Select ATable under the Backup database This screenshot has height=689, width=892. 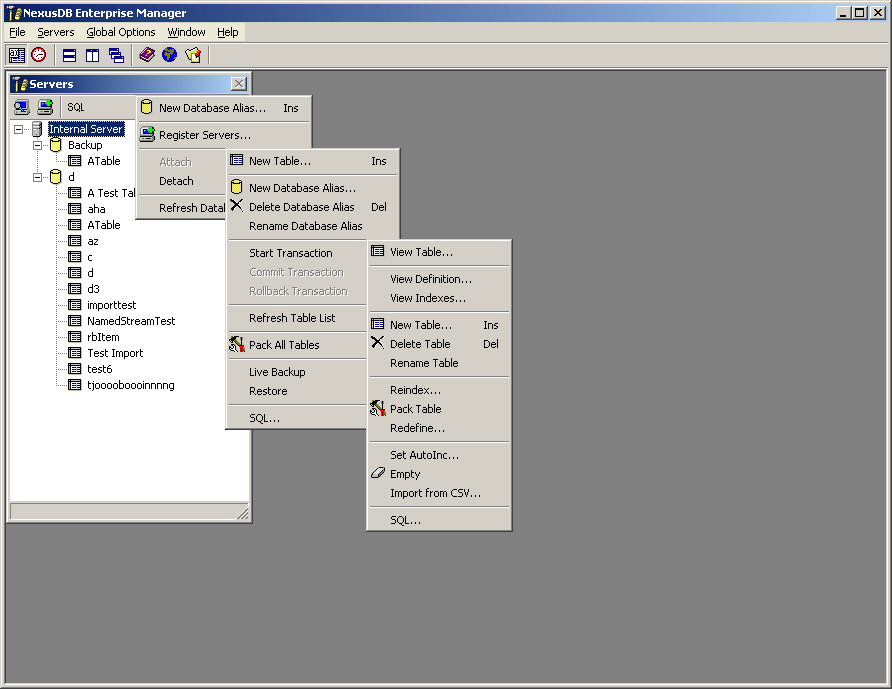coord(104,161)
